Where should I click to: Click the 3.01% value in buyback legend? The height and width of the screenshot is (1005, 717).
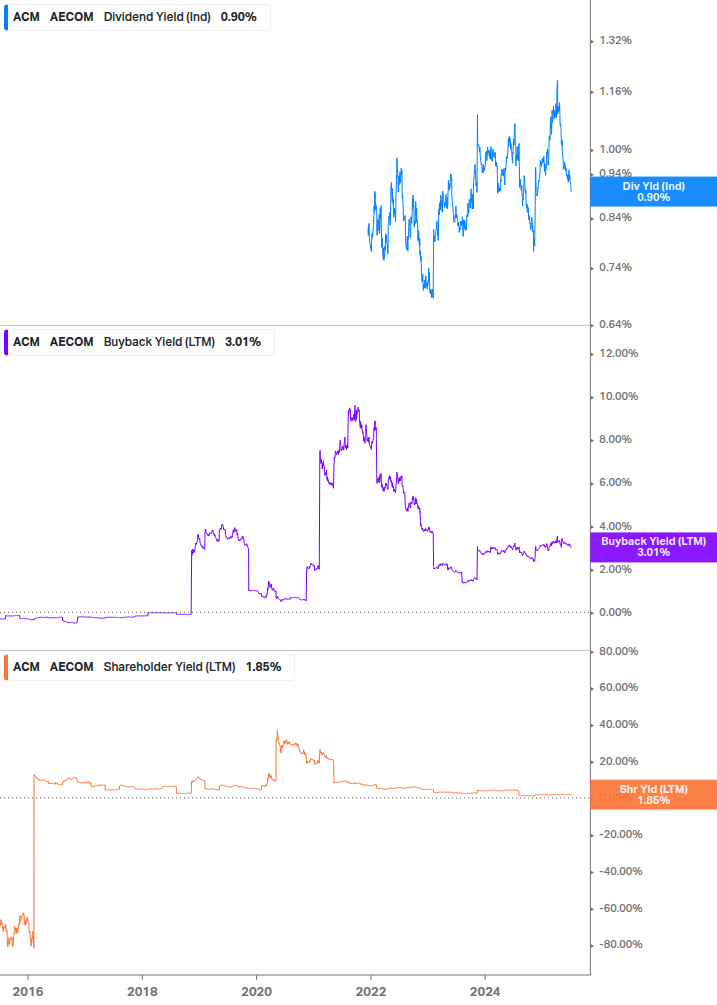pos(243,342)
